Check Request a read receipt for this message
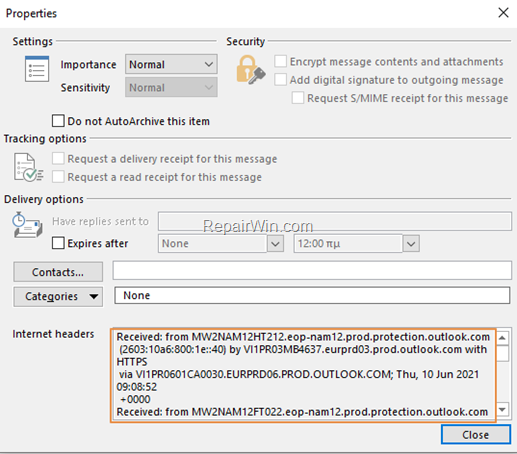This screenshot has height=454, width=517. point(58,177)
